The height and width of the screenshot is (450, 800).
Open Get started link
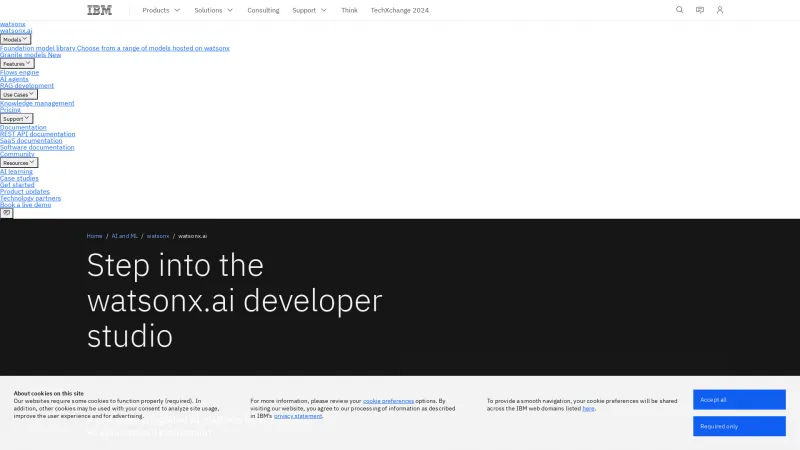pyautogui.click(x=17, y=185)
